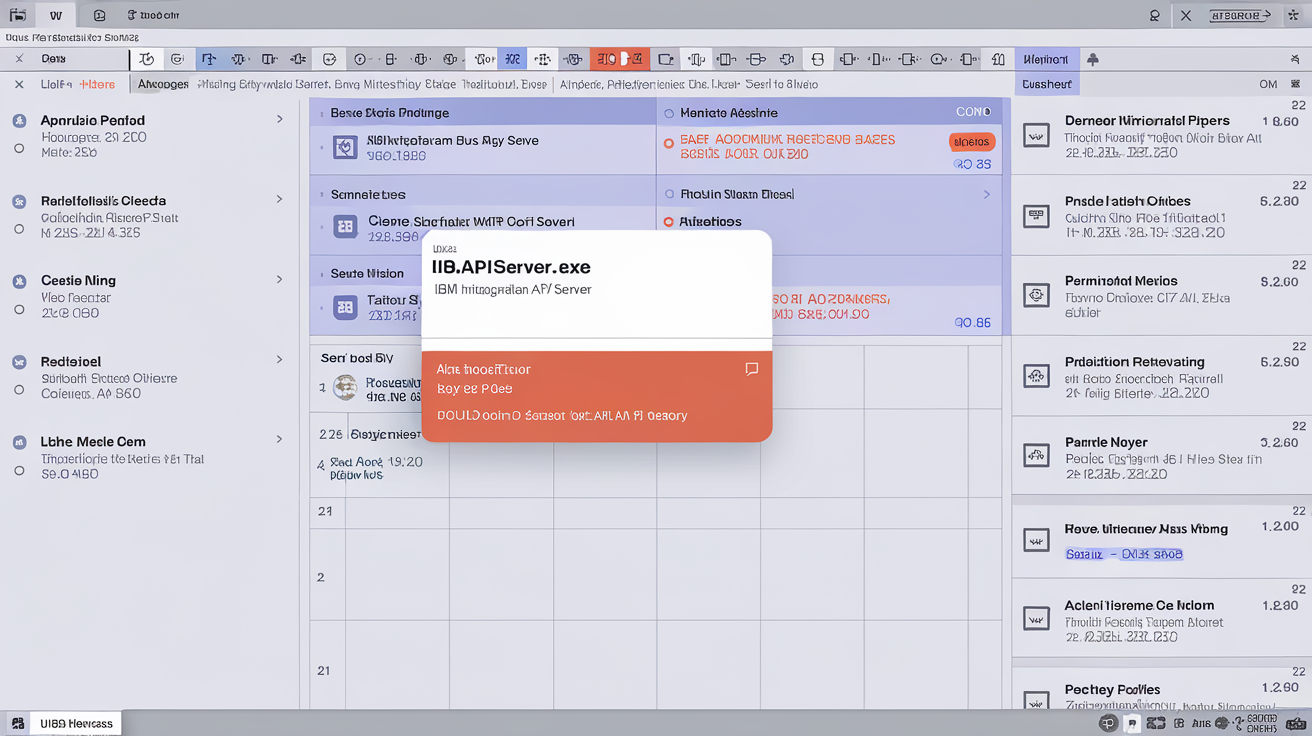Click the bell icon beside the Mleriiont tab
The image size is (1312, 736).
1093,60
